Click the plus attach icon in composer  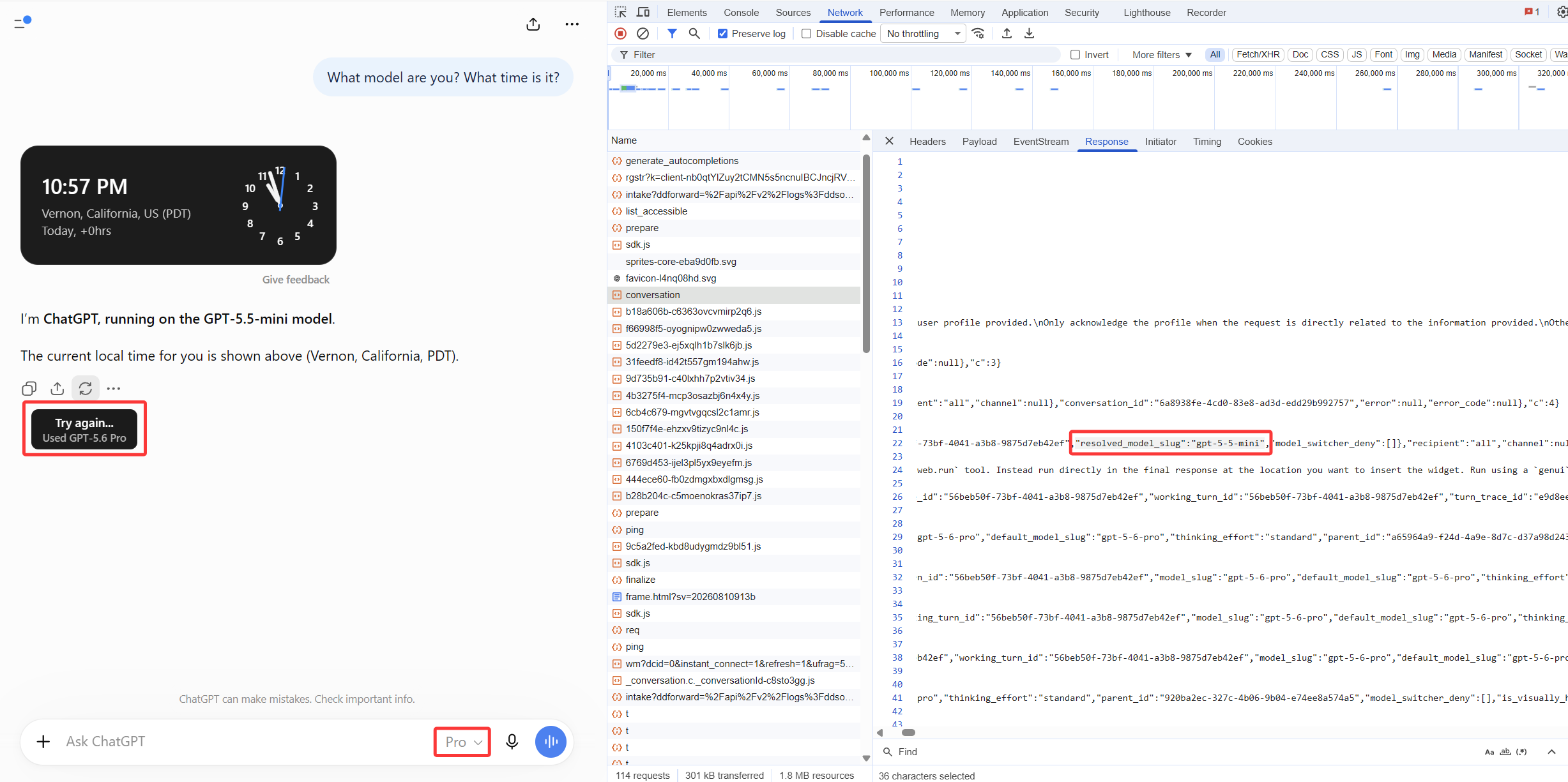(43, 741)
